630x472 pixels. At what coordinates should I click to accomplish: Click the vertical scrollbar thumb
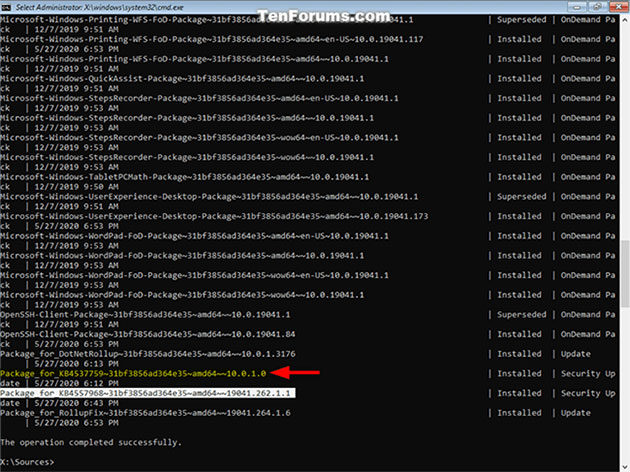click(625, 273)
